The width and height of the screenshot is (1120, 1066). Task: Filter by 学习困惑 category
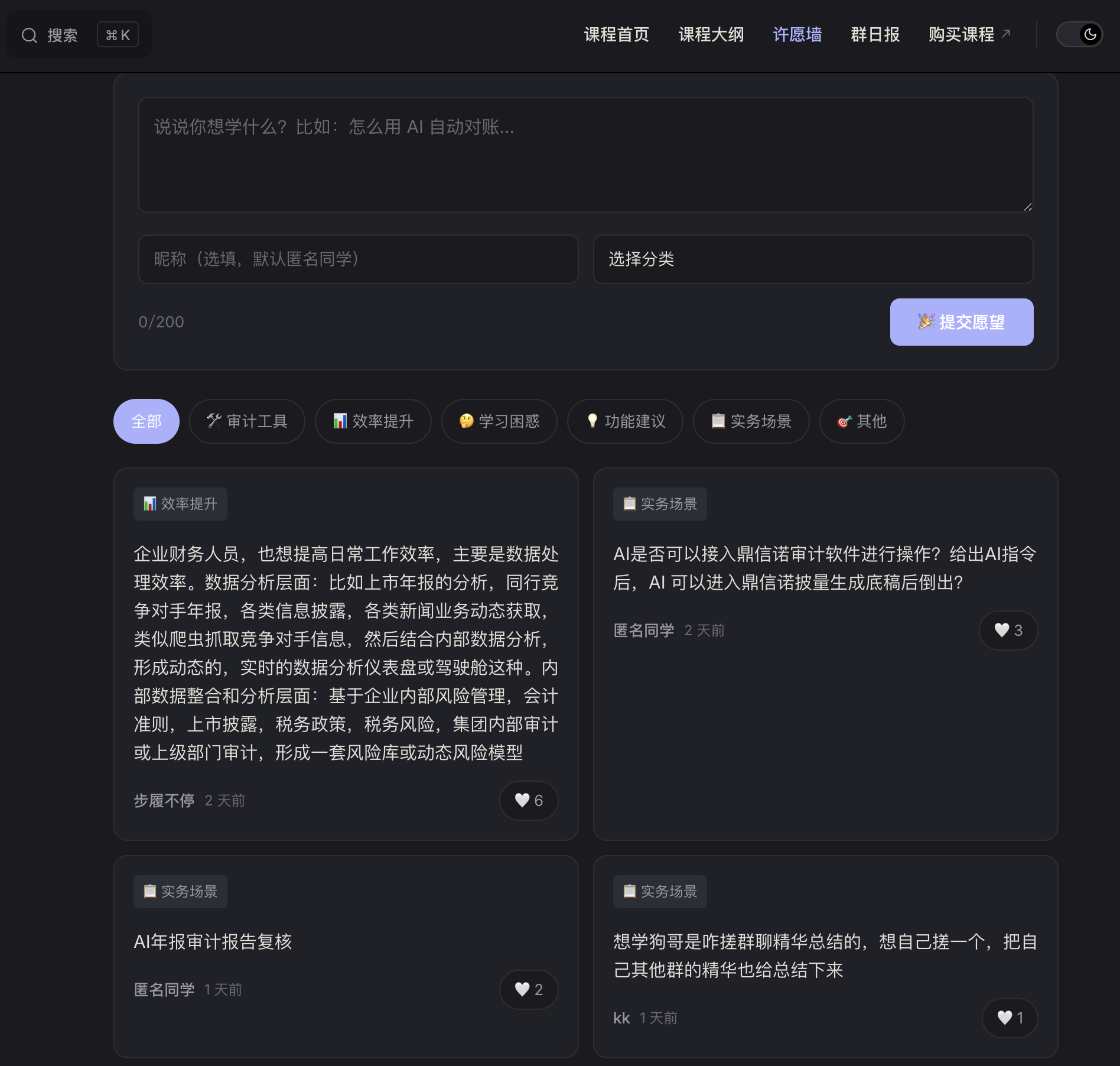tap(499, 421)
